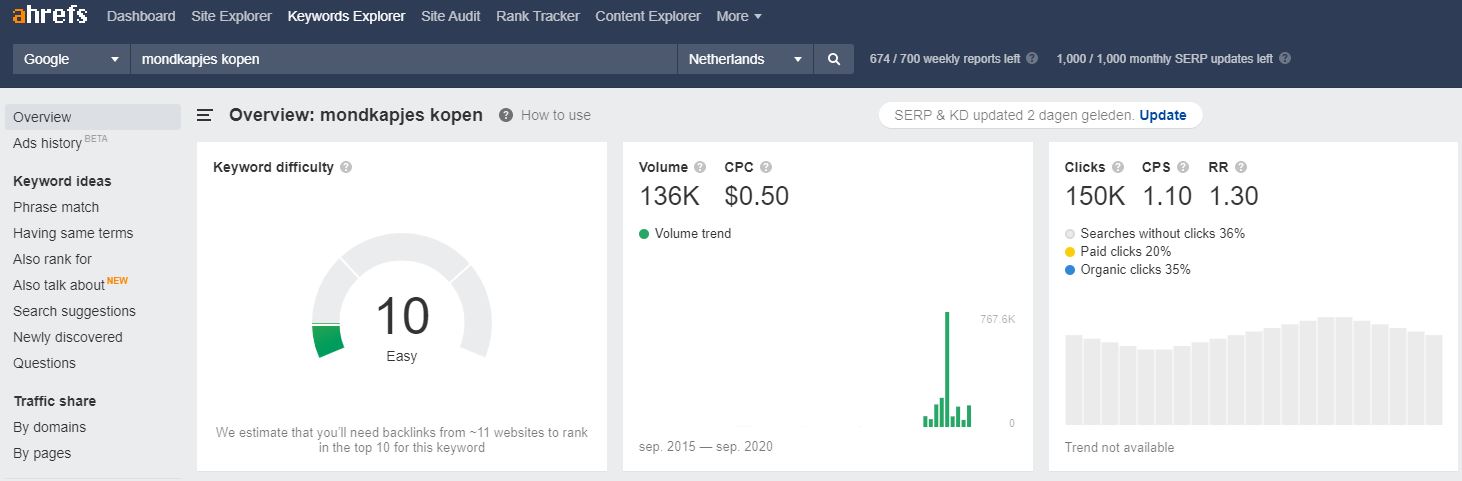Viewport: 1462px width, 481px height.
Task: Select Phrase match keyword ideas
Action: pos(56,207)
